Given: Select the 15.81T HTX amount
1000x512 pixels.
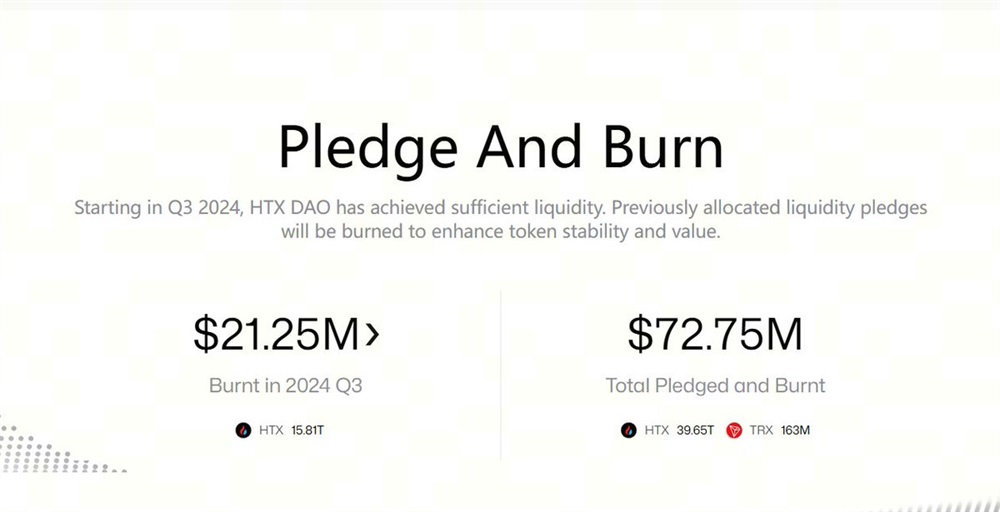Looking at the screenshot, I should [307, 431].
